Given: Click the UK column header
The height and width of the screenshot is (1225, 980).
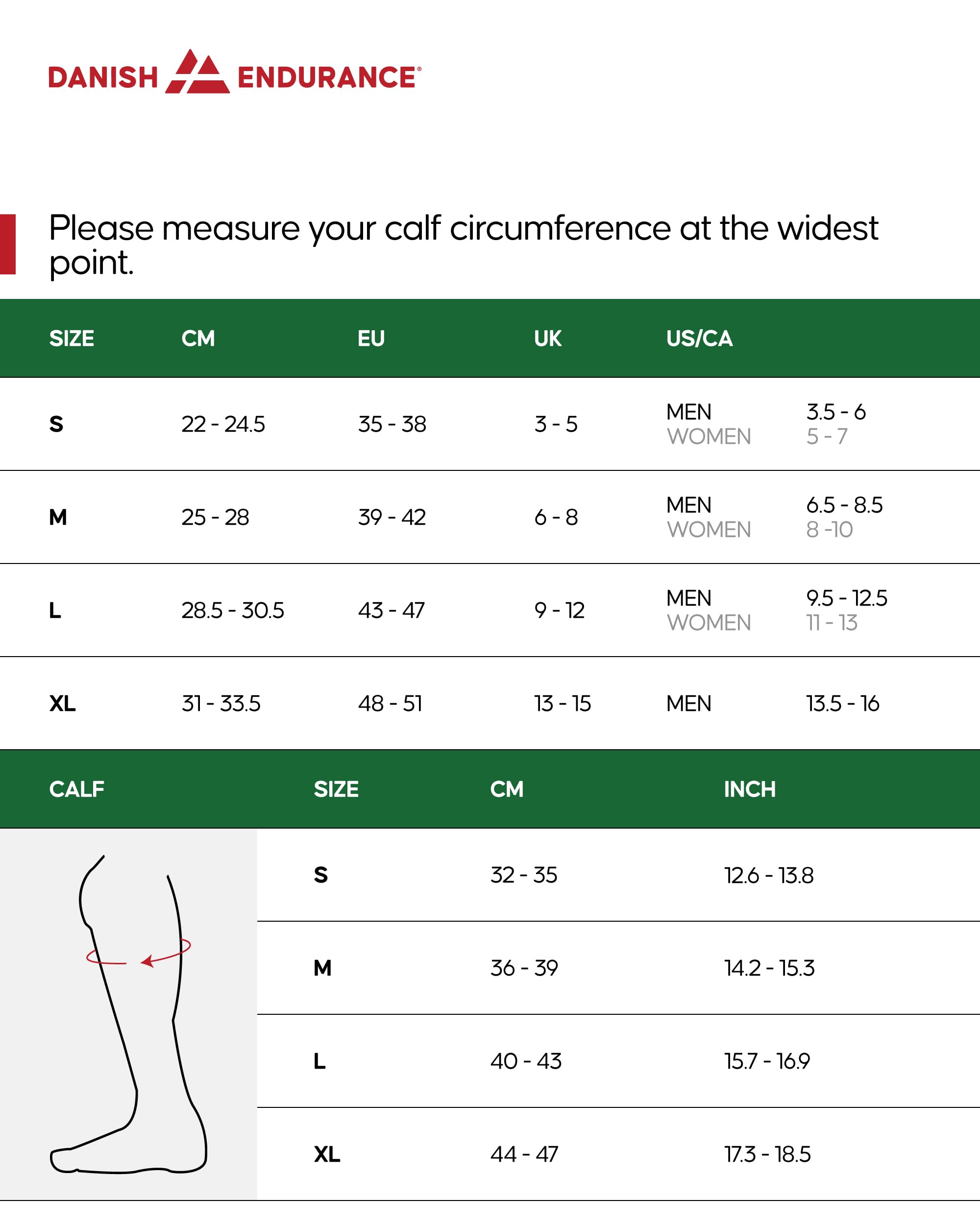Looking at the screenshot, I should coord(547,339).
